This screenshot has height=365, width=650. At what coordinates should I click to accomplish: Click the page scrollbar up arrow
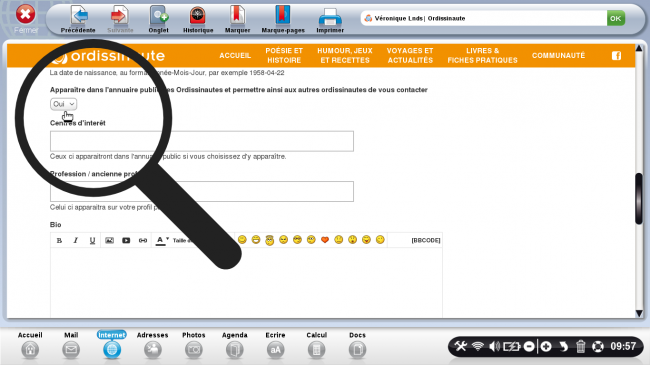coord(639,49)
